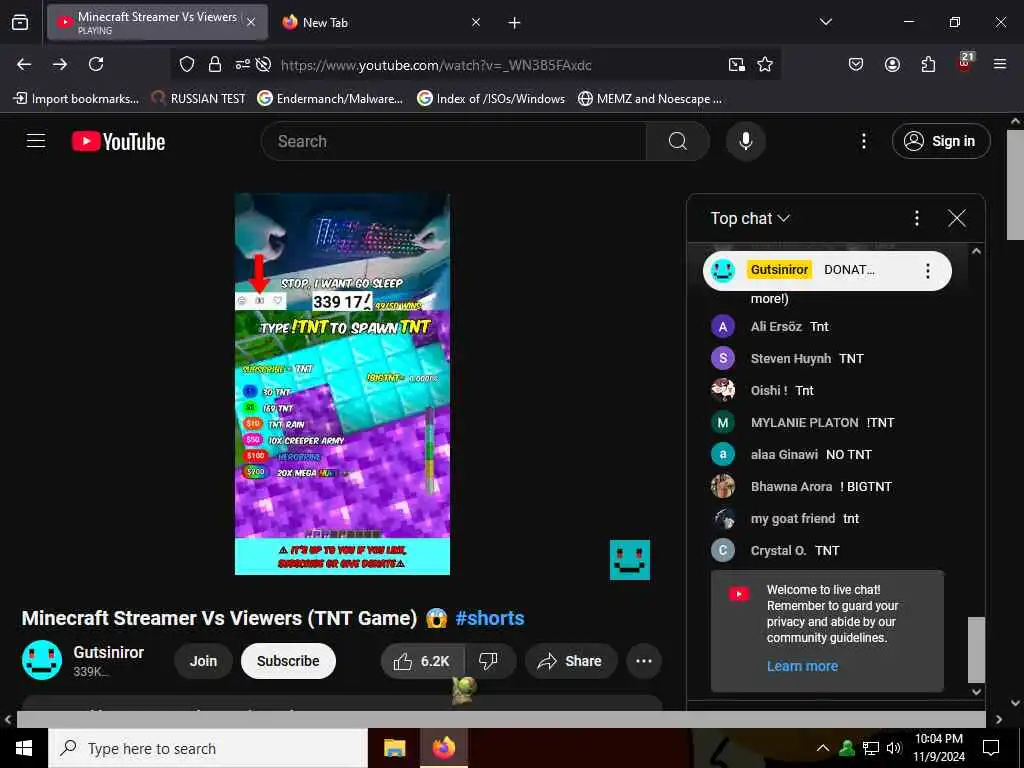This screenshot has height=768, width=1024.
Task: Click the taskbar Type here to search box
Action: pos(208,748)
